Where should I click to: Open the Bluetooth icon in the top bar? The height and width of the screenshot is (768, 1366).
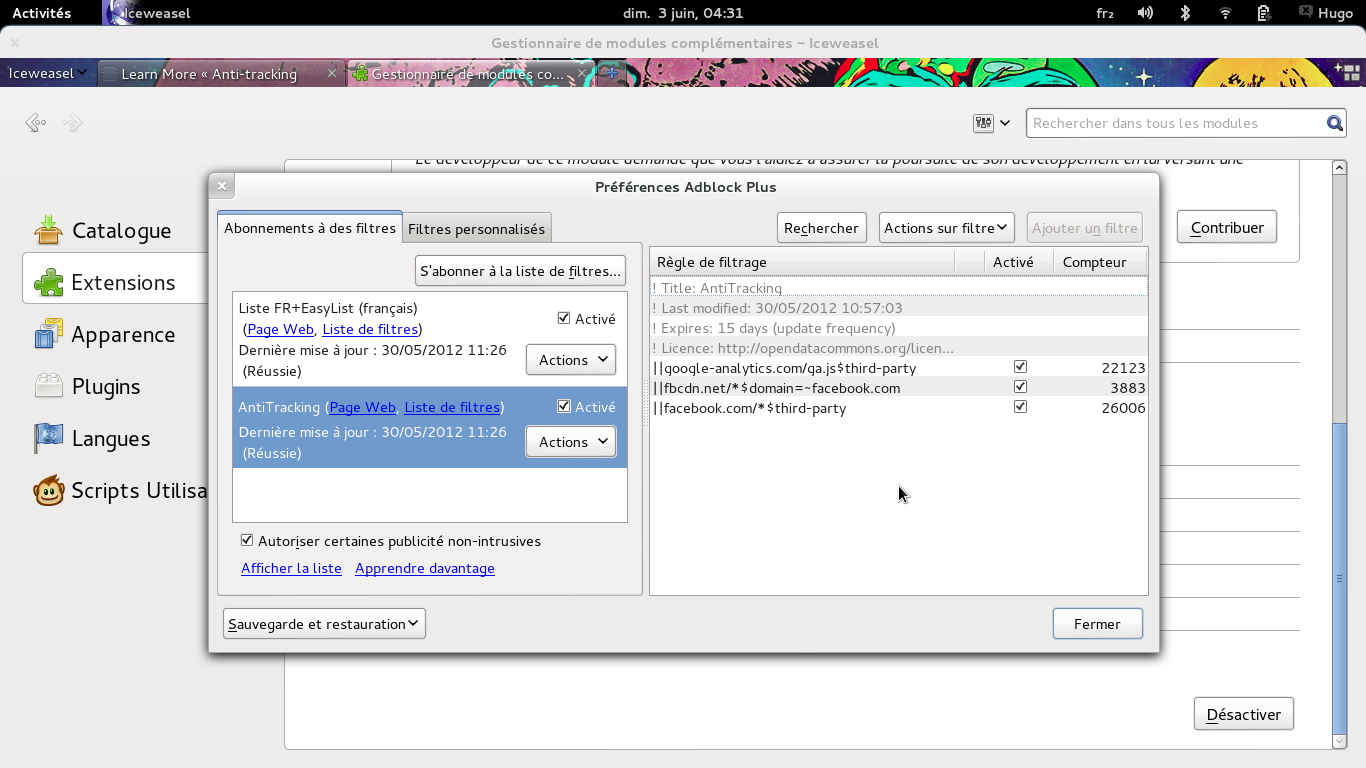pyautogui.click(x=1185, y=13)
